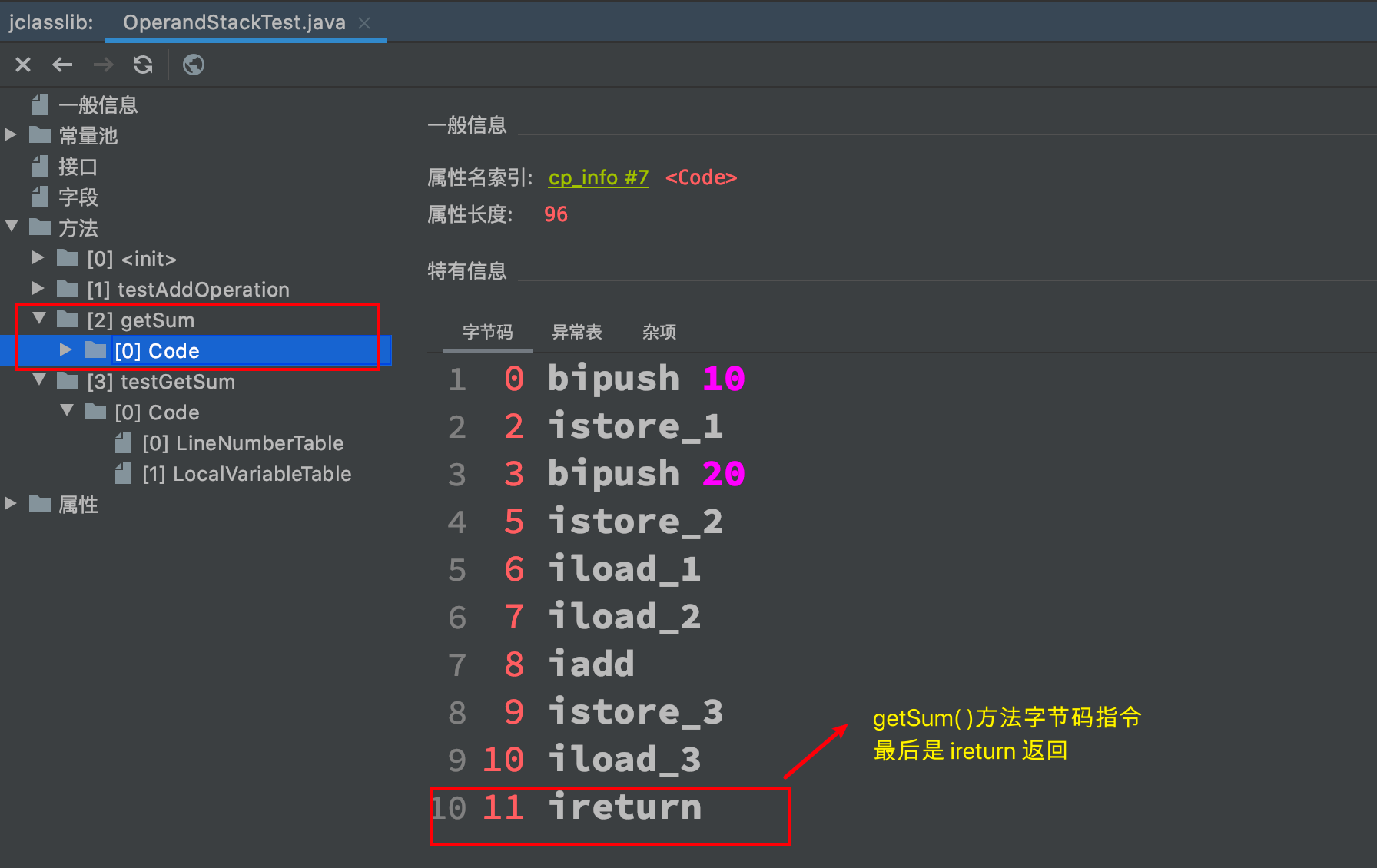Screen dimensions: 1377x868
Task: Go forward using the right arrow icon
Action: coord(103,65)
